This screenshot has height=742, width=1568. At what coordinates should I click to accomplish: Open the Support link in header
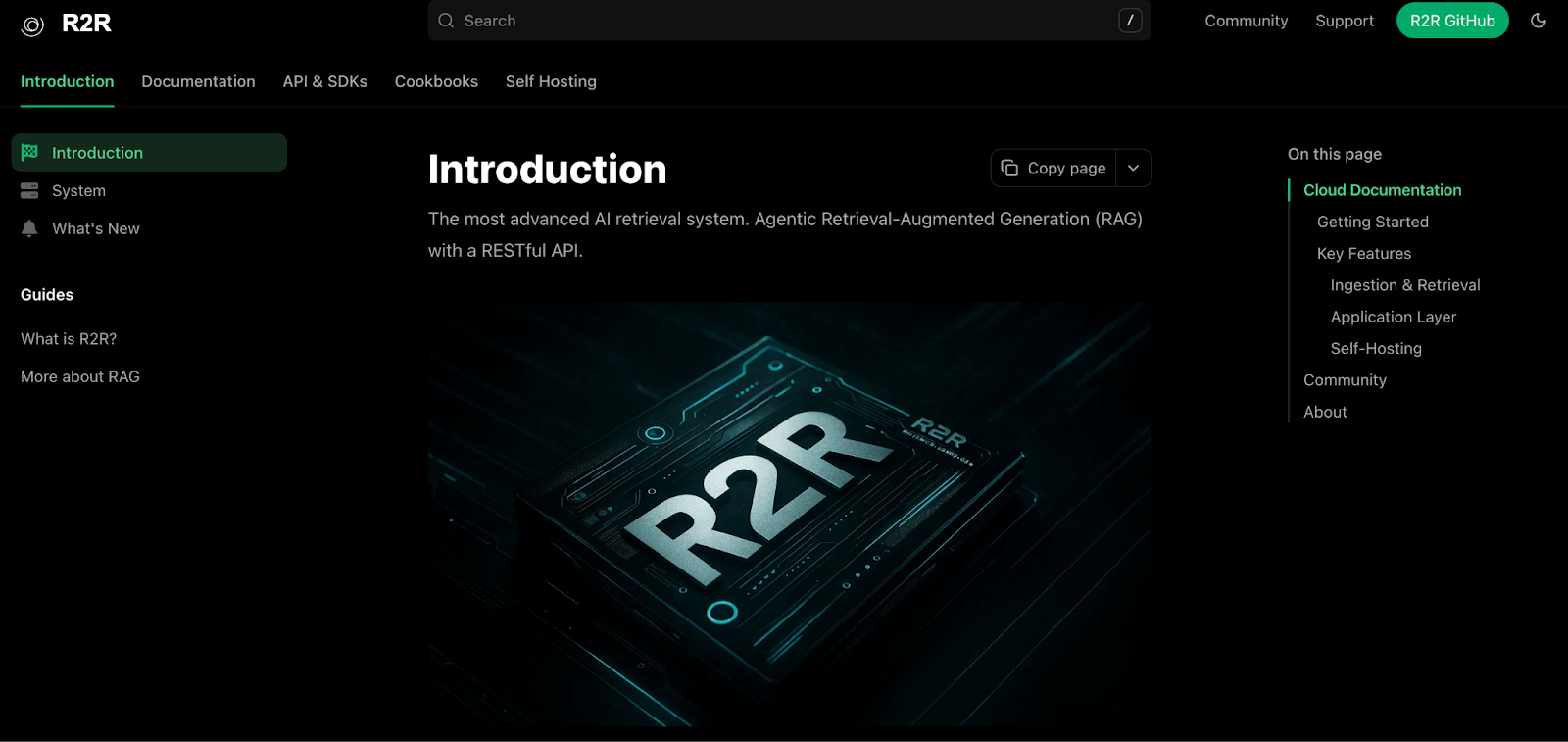point(1345,21)
